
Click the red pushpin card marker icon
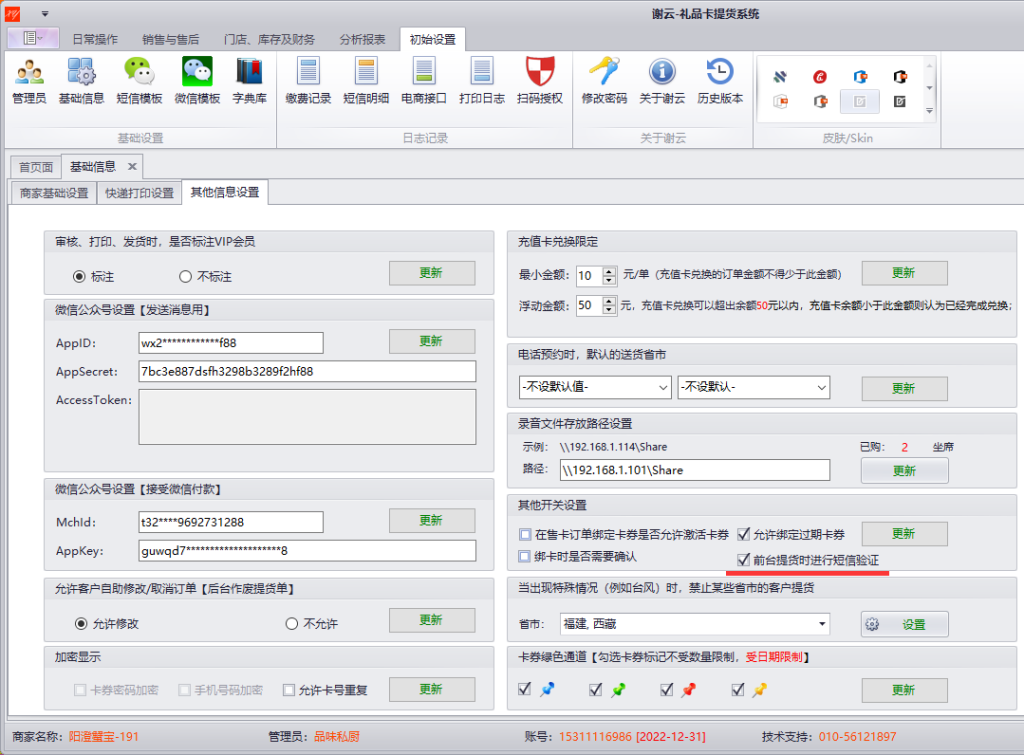688,689
